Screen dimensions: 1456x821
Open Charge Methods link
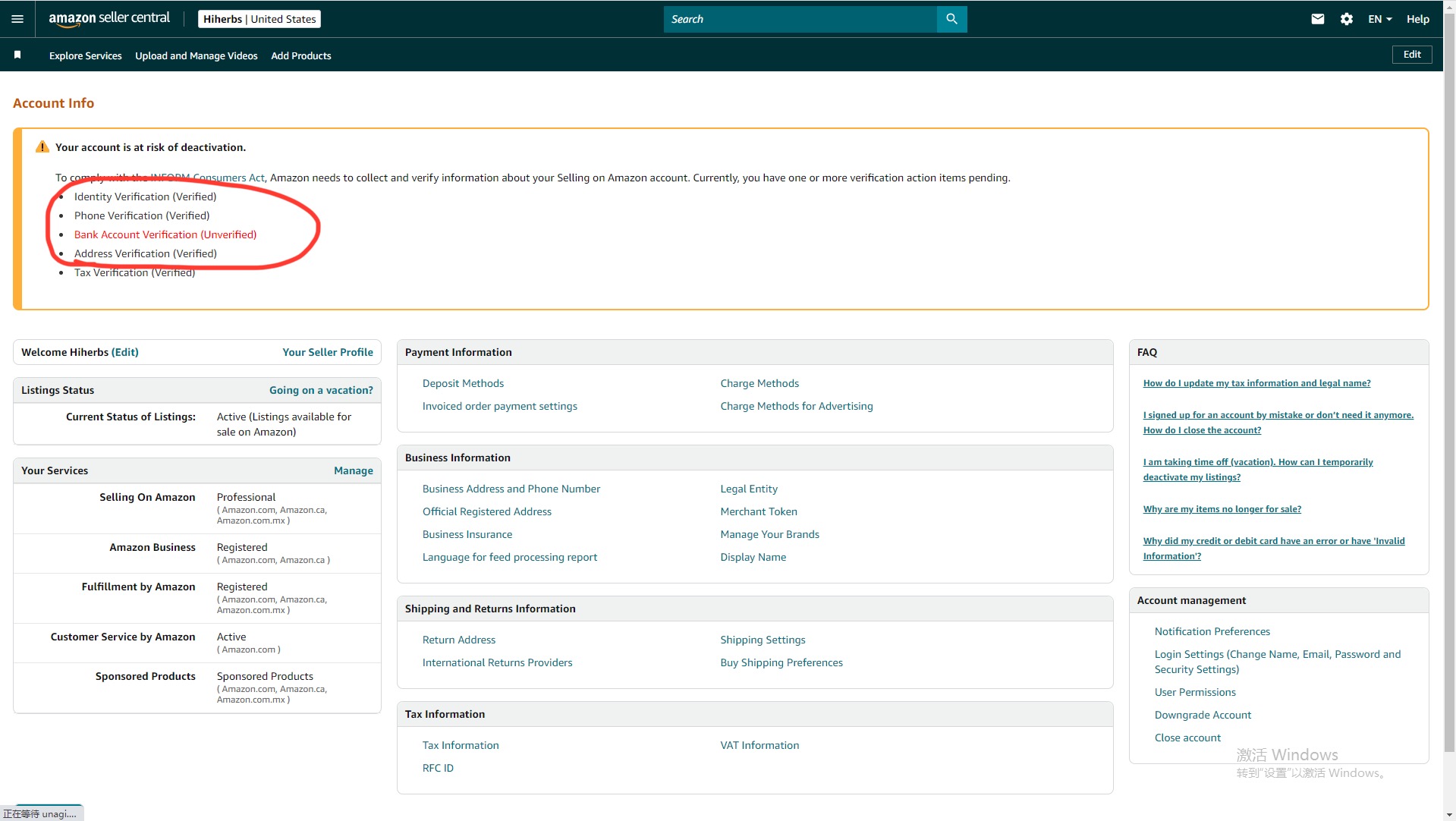[x=759, y=383]
